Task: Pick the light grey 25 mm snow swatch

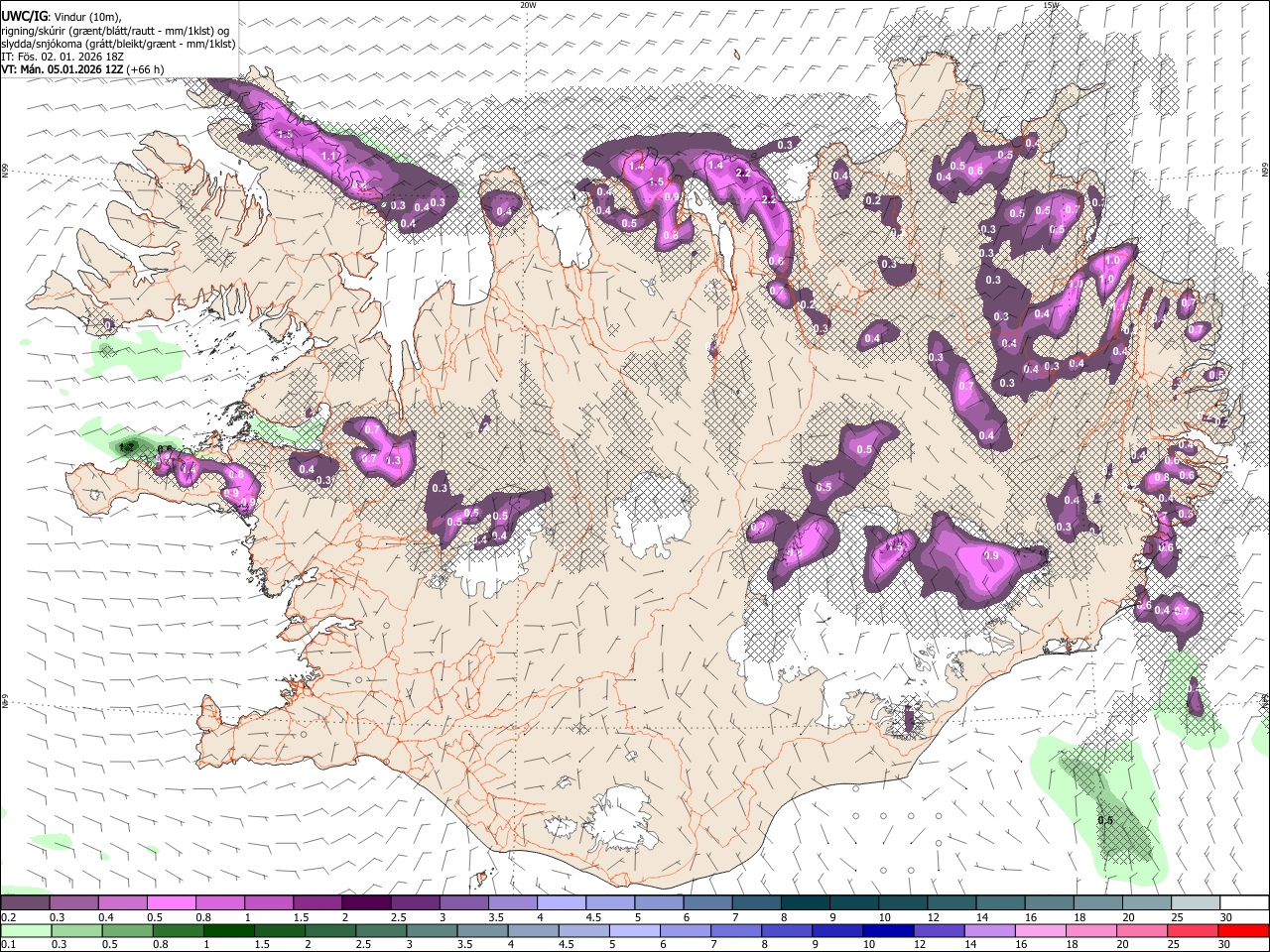Action: coord(1196,903)
